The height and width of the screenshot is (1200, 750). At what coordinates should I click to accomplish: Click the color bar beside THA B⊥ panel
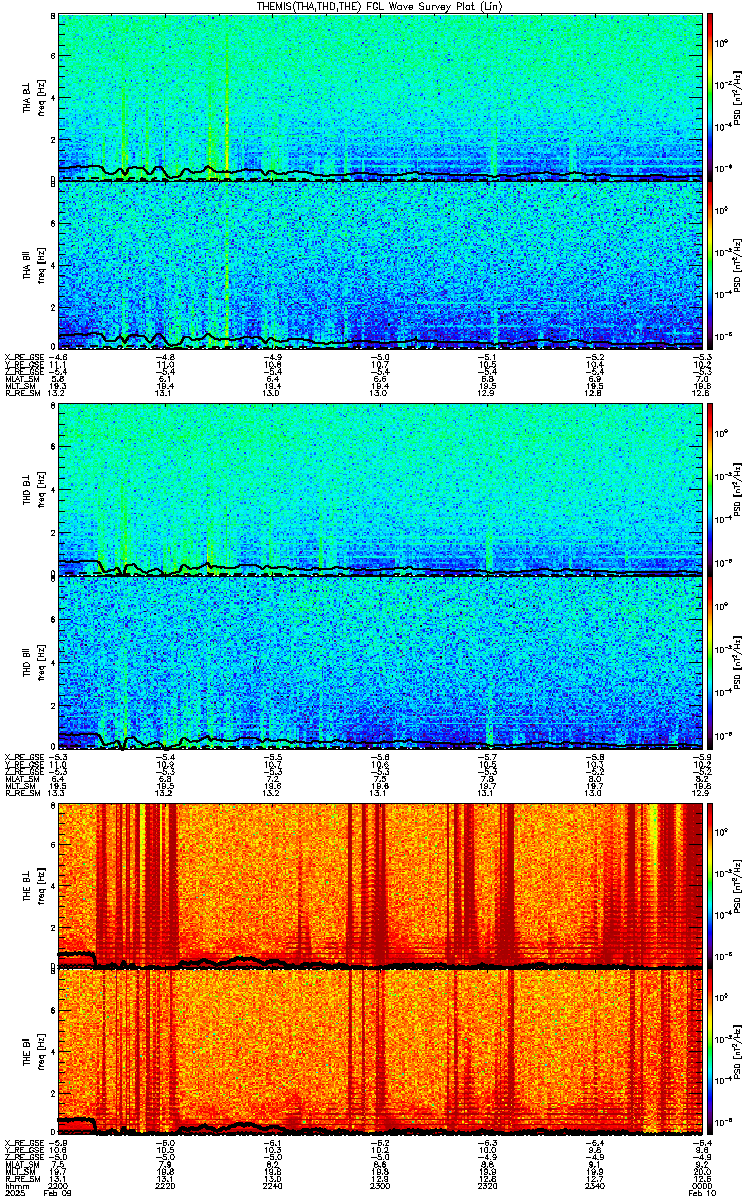click(x=712, y=97)
